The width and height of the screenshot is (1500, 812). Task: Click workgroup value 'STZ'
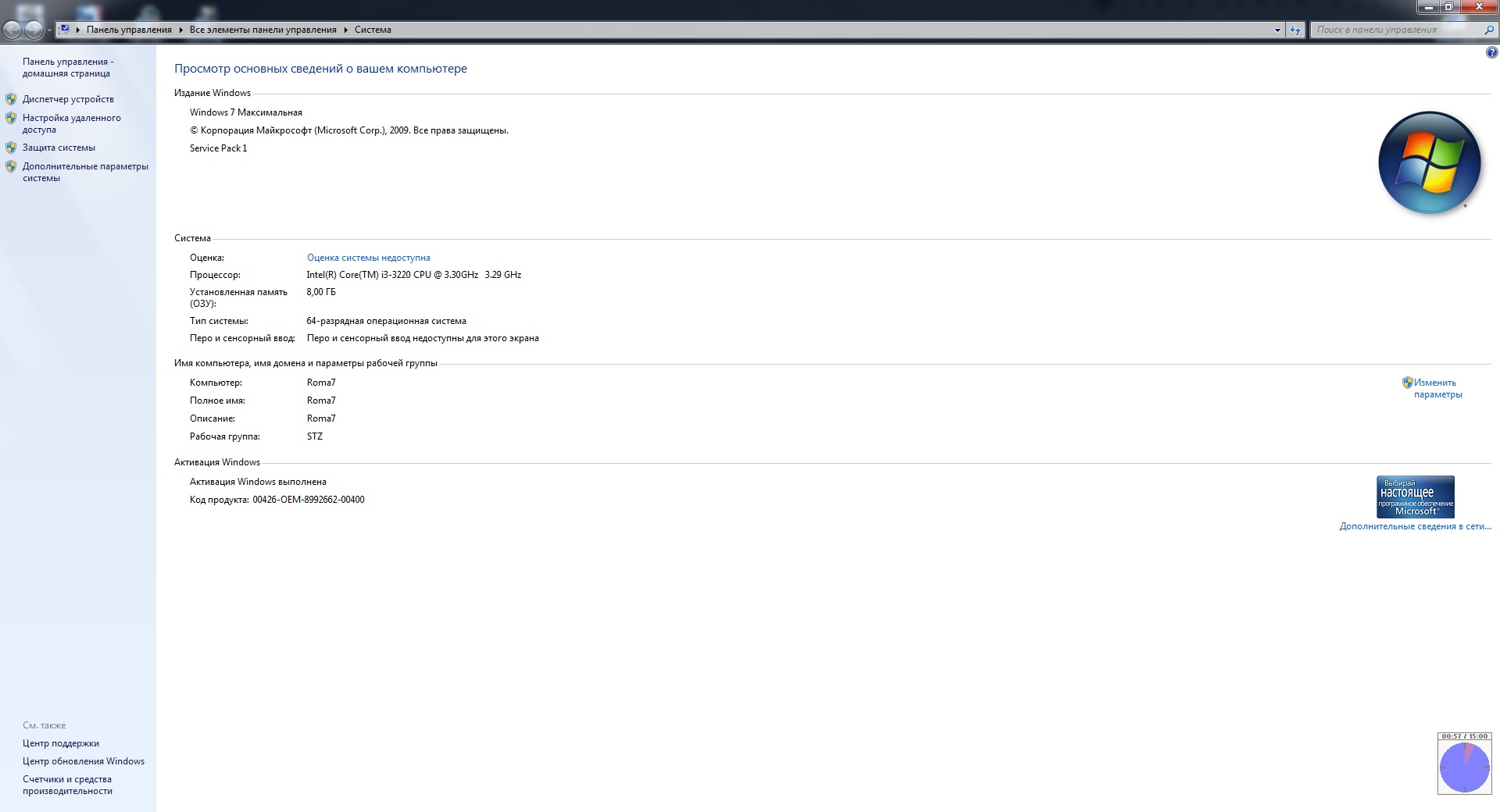[315, 436]
